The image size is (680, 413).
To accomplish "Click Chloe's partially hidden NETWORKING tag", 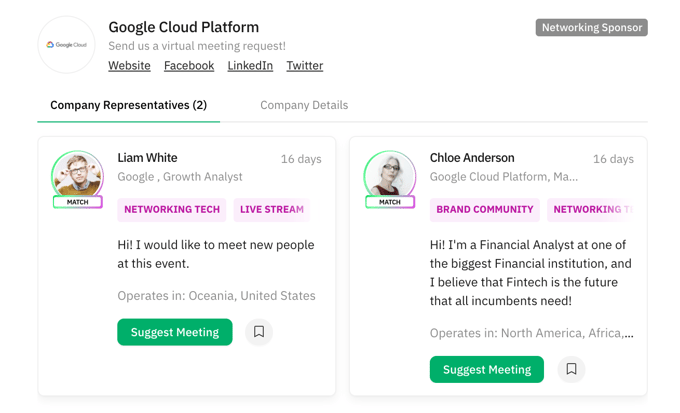I will pyautogui.click(x=592, y=210).
